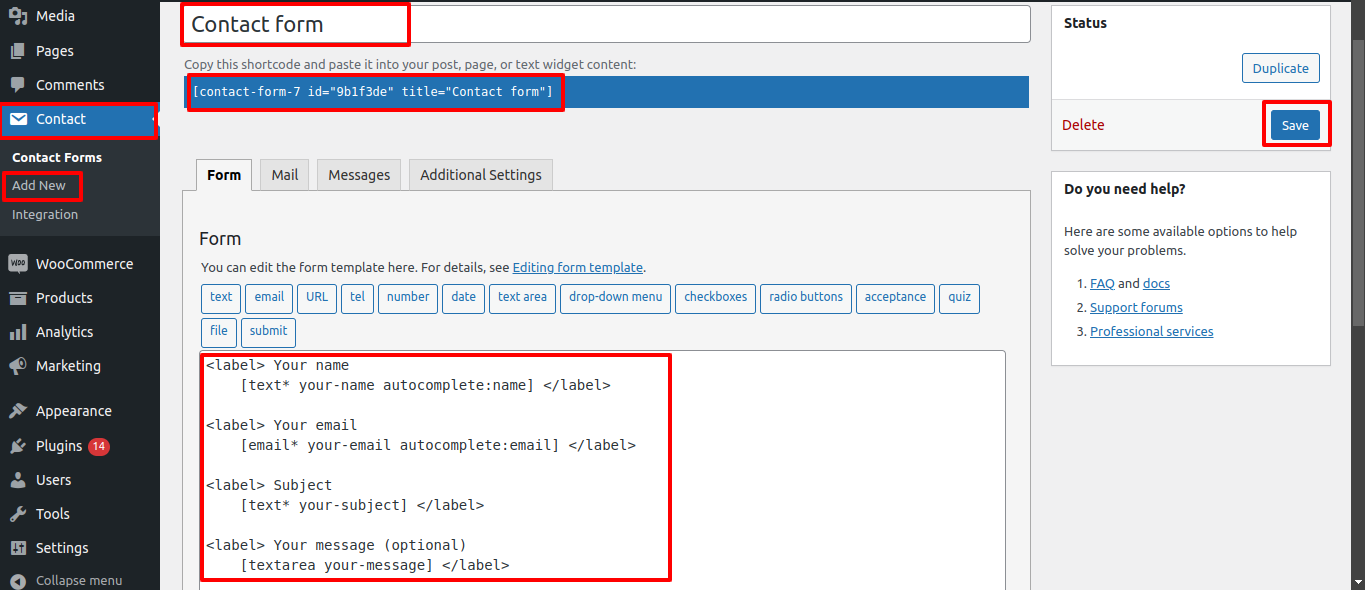Insert a file form-tag
1365x590 pixels.
point(219,331)
